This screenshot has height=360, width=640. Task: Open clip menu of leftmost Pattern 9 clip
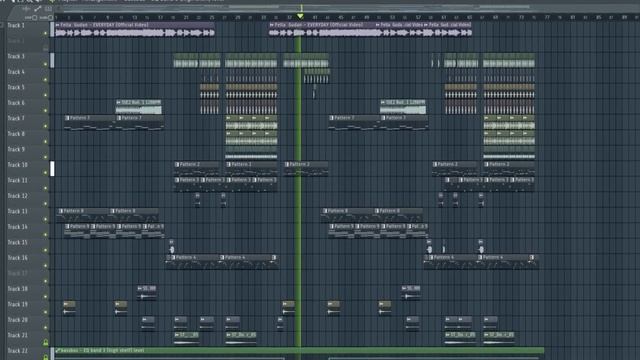(67, 227)
